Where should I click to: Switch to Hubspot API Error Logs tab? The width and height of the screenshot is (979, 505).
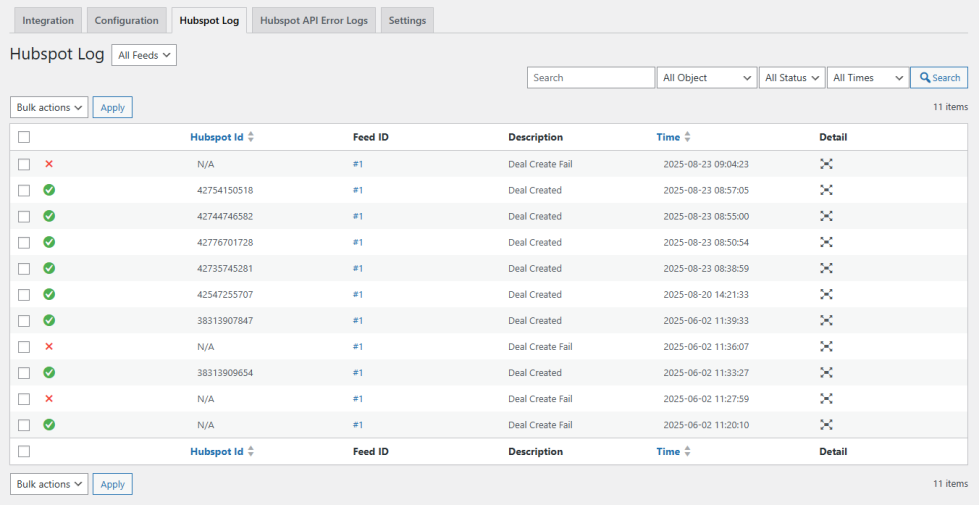(x=314, y=21)
